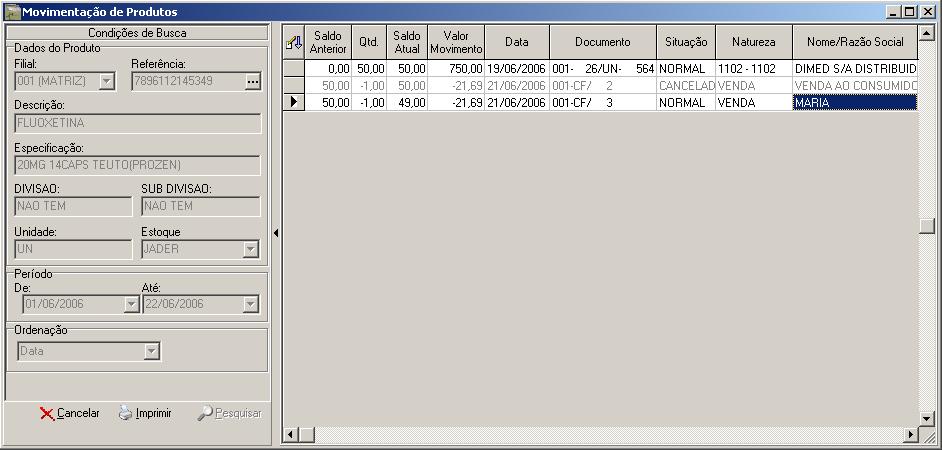Click the Movimentação de Produtos window title icon
This screenshot has height=450, width=942.
tap(12, 11)
